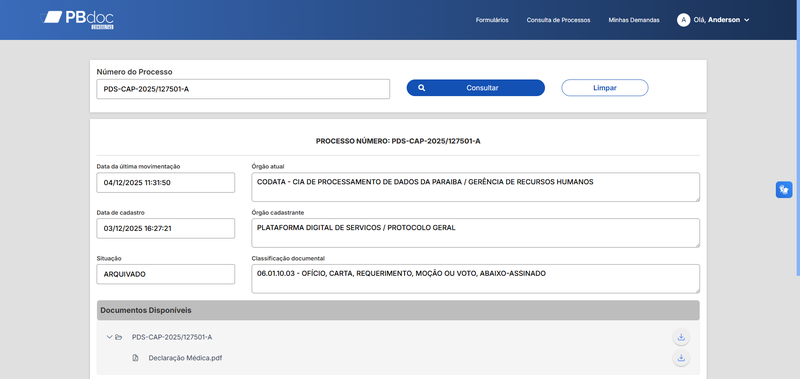The height and width of the screenshot is (379, 800).
Task: Focus the Número do Processo input field
Action: pos(243,89)
